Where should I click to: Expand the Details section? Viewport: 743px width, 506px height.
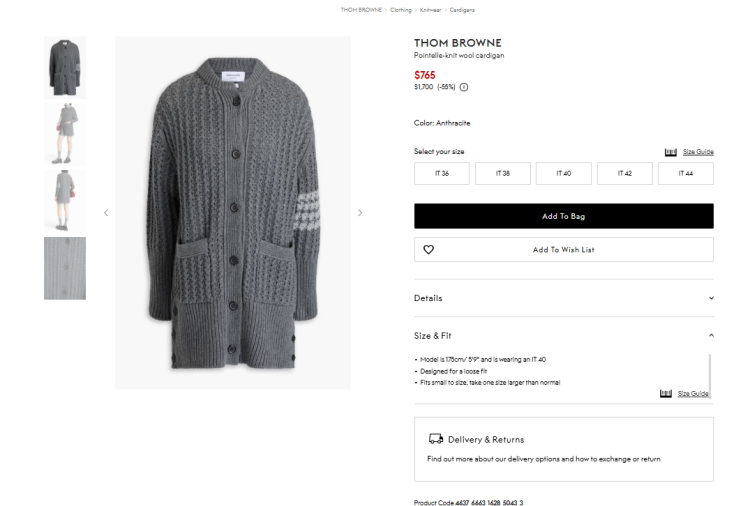(563, 298)
